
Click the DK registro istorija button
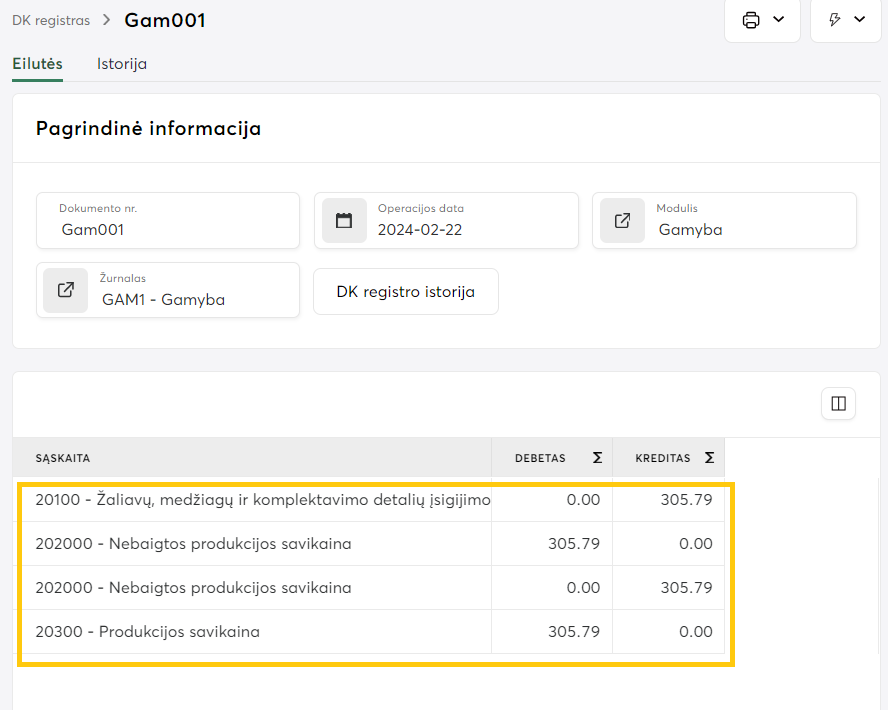tap(405, 292)
